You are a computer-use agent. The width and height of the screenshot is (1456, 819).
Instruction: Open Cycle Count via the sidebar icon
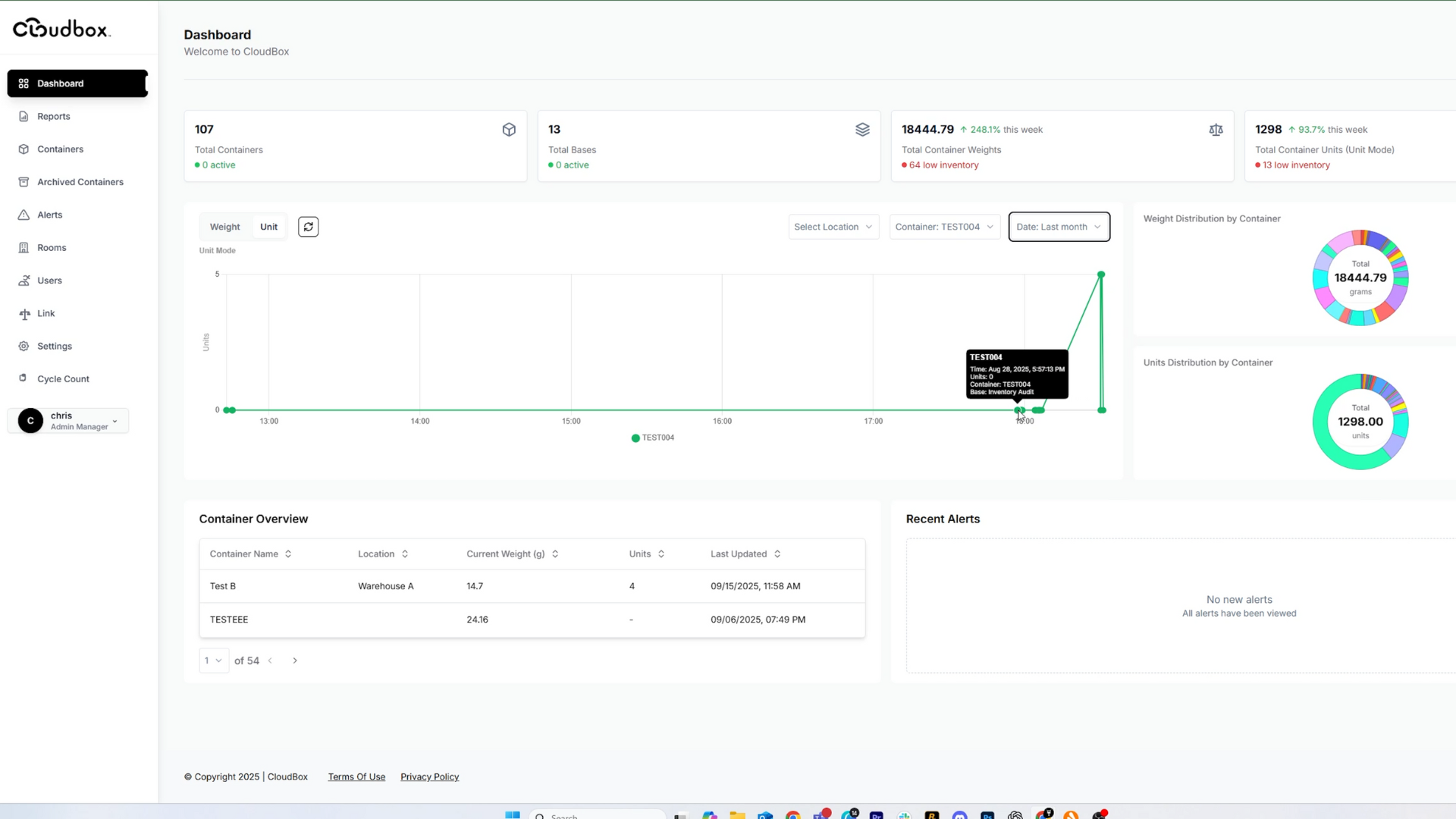coord(24,378)
